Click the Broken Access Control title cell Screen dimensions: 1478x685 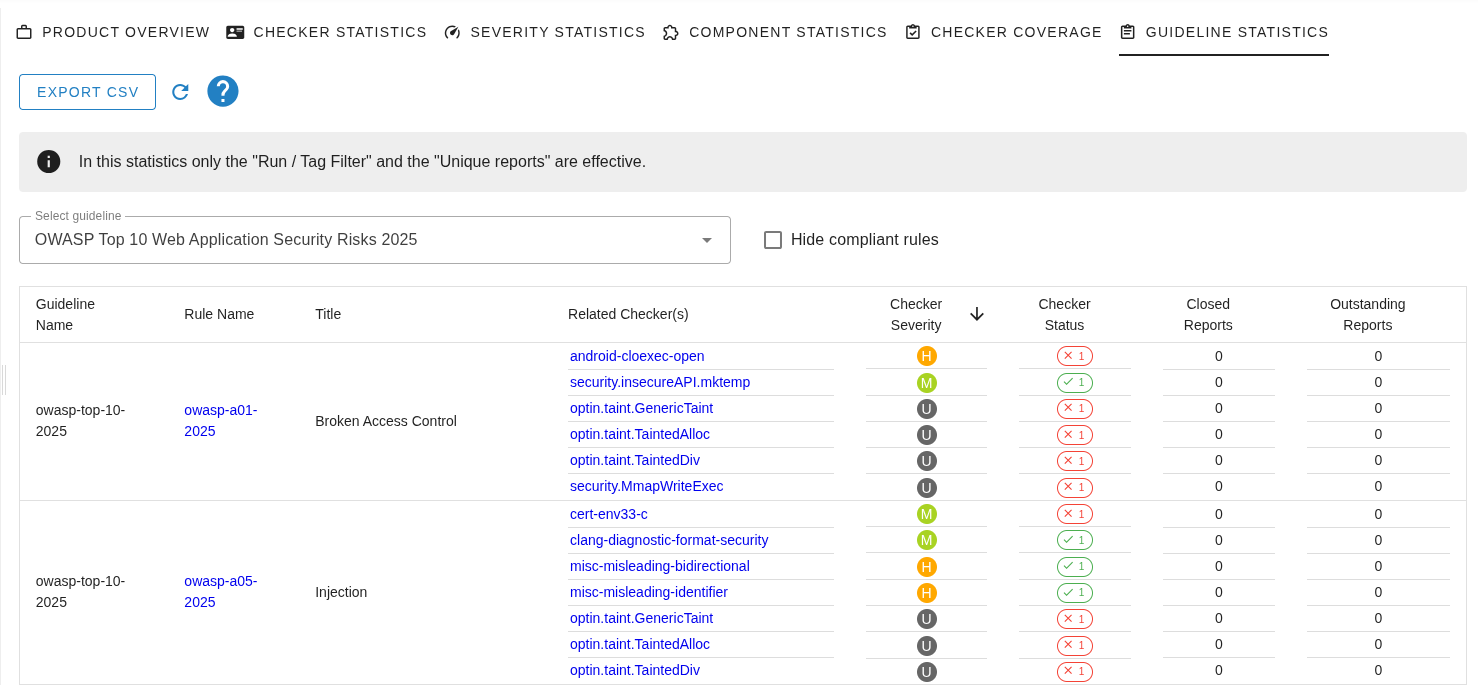pos(386,421)
